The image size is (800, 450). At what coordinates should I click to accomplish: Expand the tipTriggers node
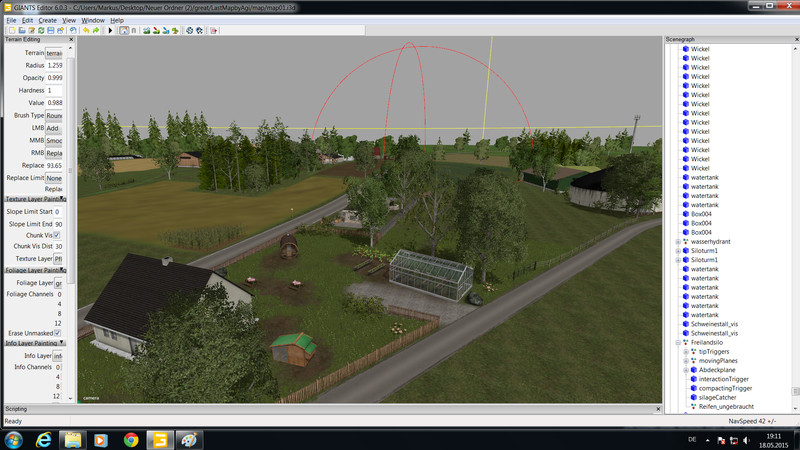point(686,352)
